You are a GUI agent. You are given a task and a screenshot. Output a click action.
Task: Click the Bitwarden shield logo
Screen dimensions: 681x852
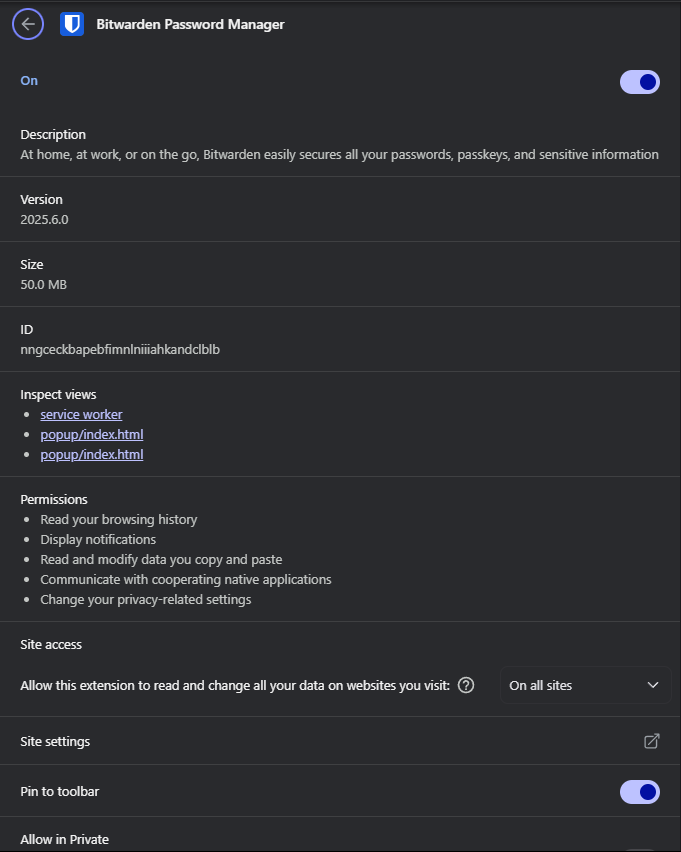coord(72,23)
